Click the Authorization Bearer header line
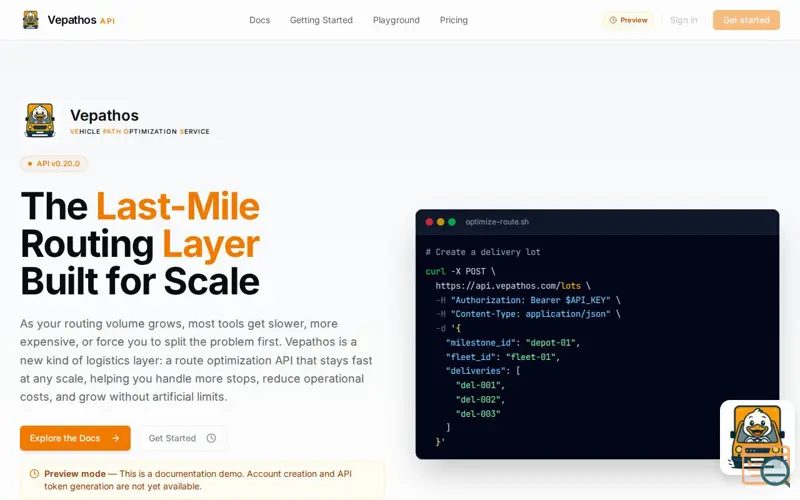This screenshot has height=500, width=800. (528, 300)
